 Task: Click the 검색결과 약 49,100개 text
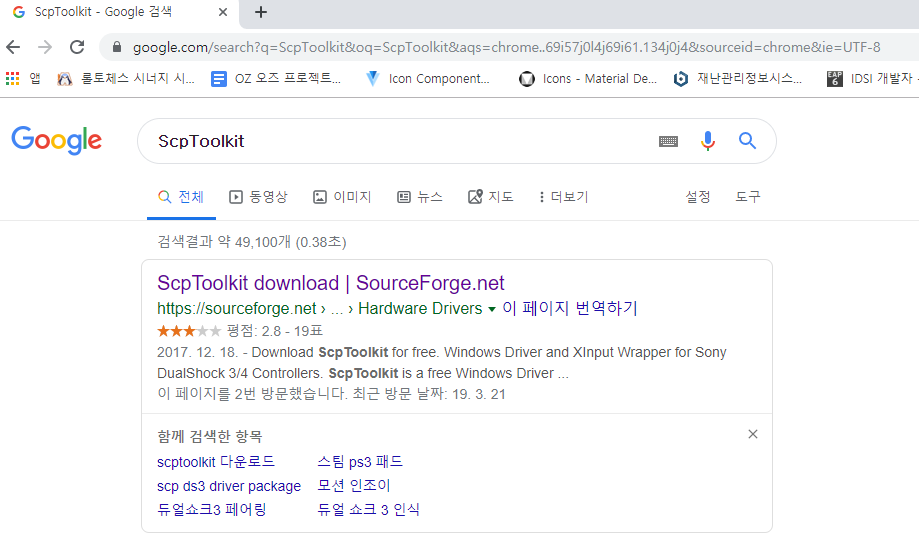point(224,242)
